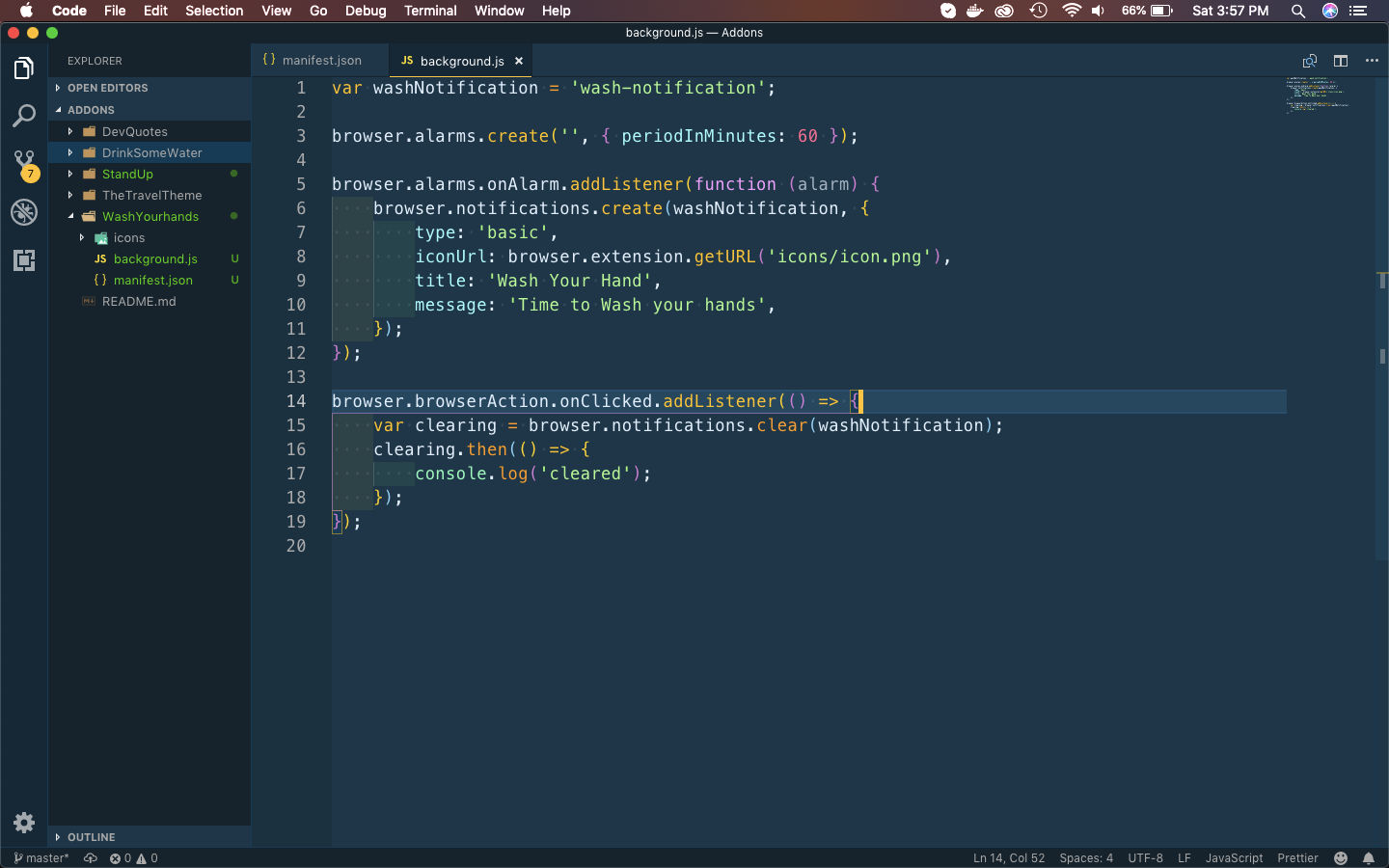Open the Go menu
1389x868 pixels.
pyautogui.click(x=318, y=11)
